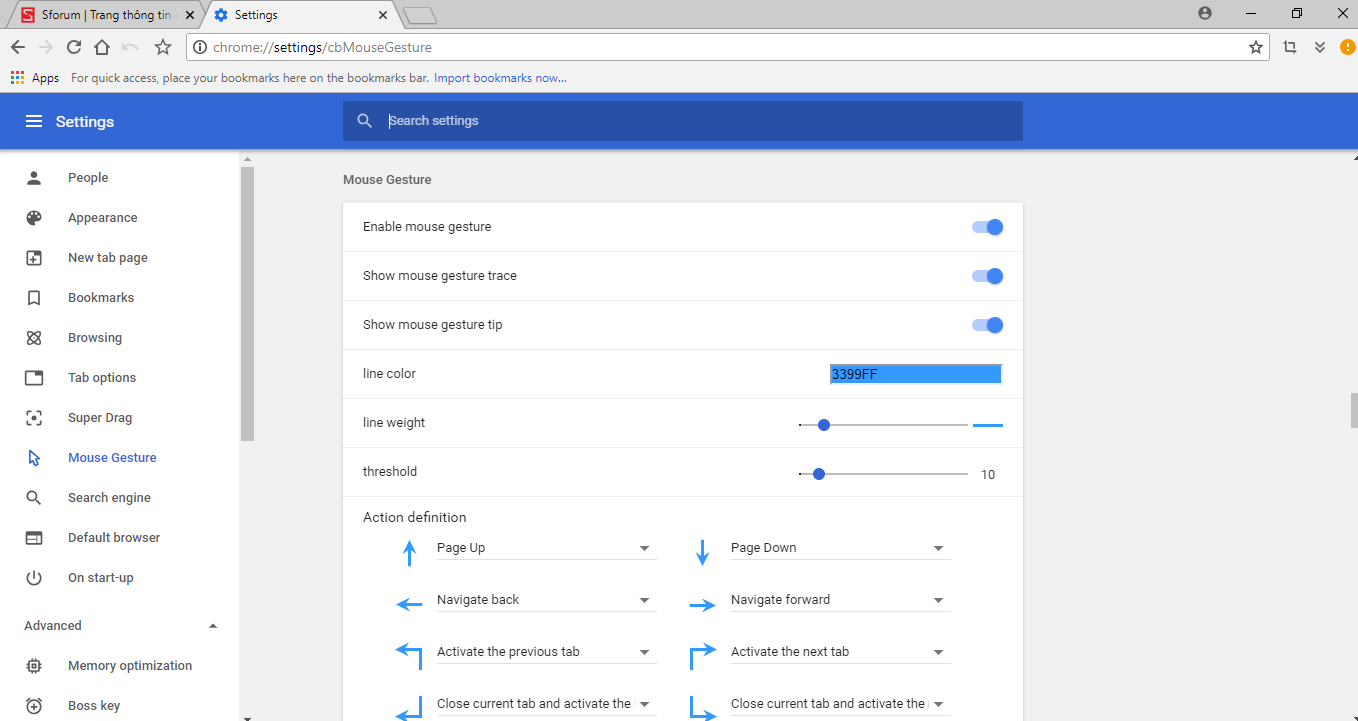Turn off Show mouse gesture trace
Viewport: 1358px width, 721px height.
[987, 276]
